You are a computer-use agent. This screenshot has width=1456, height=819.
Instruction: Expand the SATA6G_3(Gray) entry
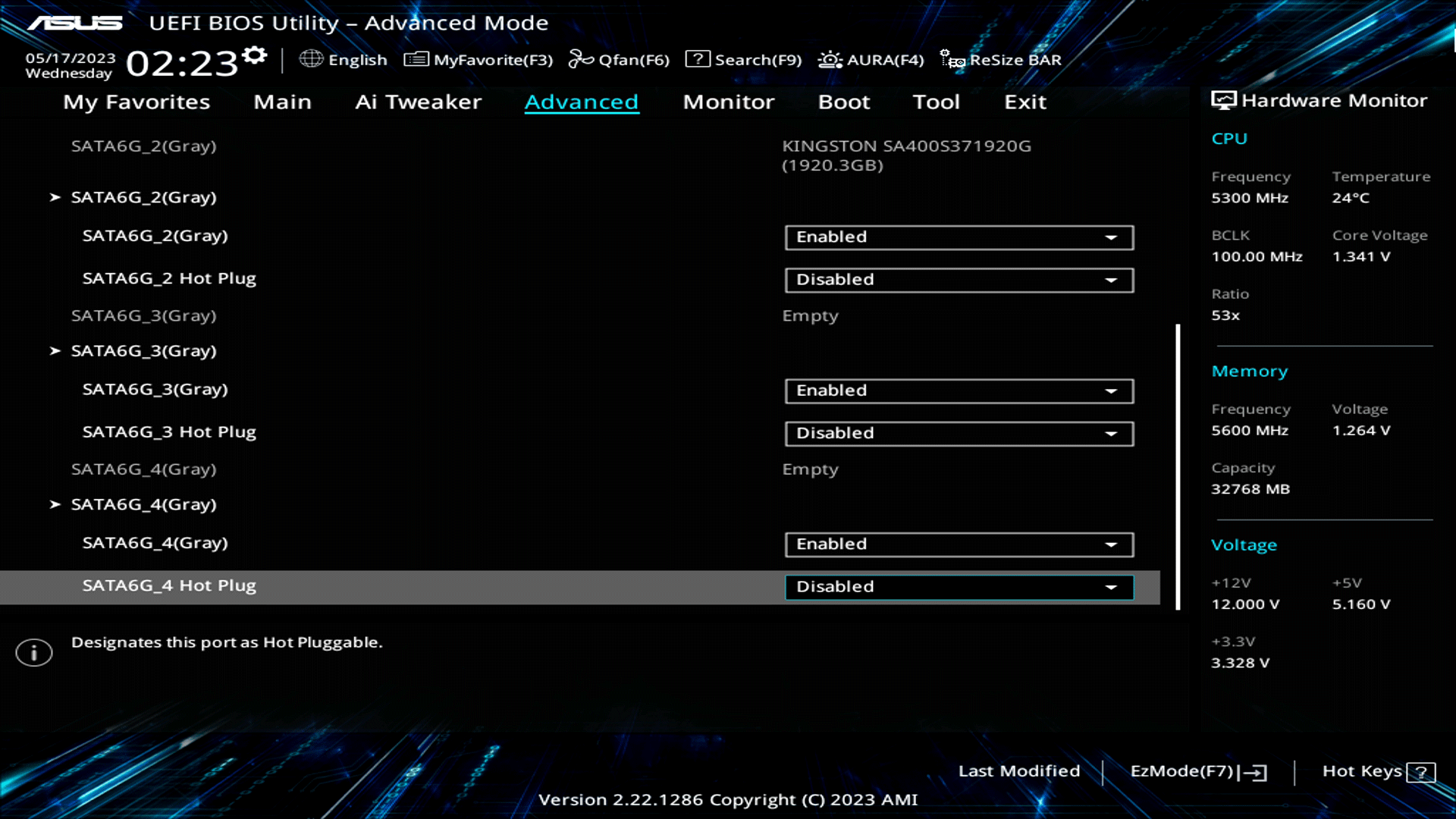coord(144,350)
